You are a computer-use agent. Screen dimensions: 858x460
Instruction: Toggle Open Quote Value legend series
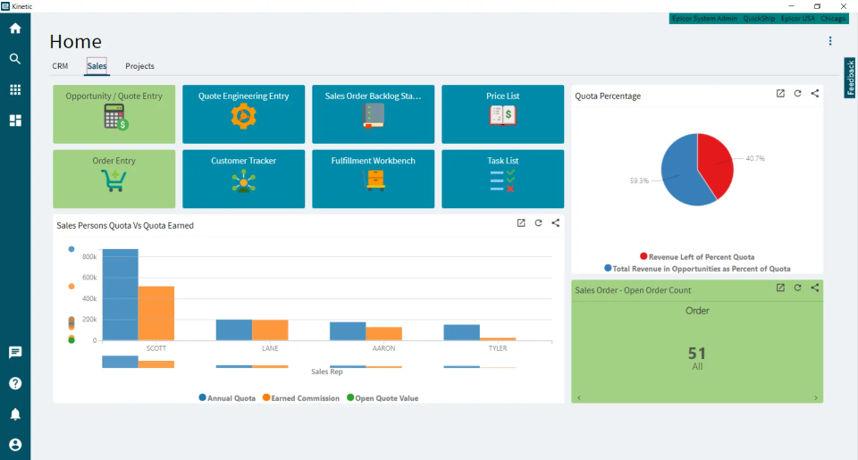pyautogui.click(x=382, y=398)
